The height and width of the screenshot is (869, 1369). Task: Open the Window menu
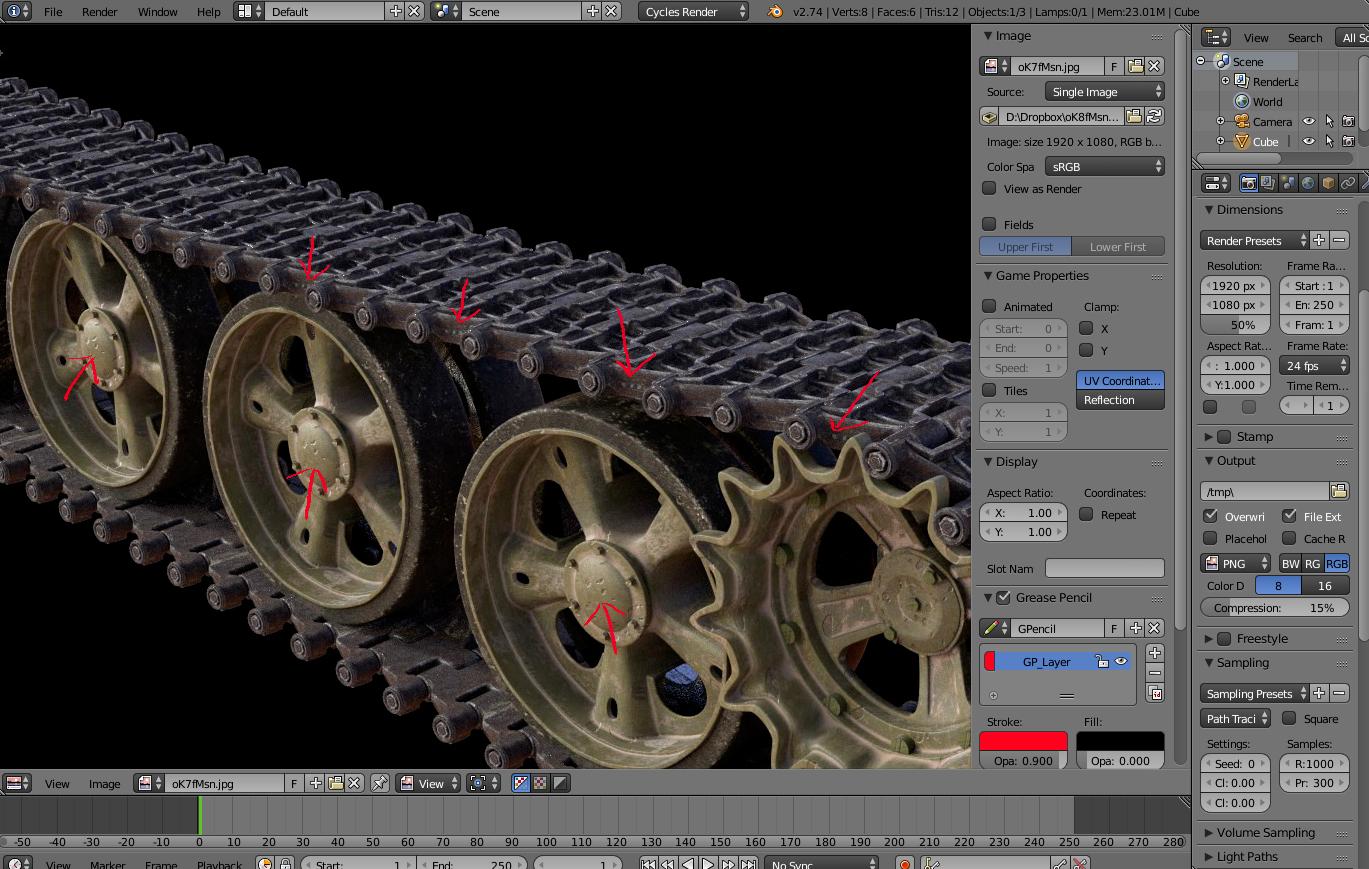pyautogui.click(x=157, y=11)
